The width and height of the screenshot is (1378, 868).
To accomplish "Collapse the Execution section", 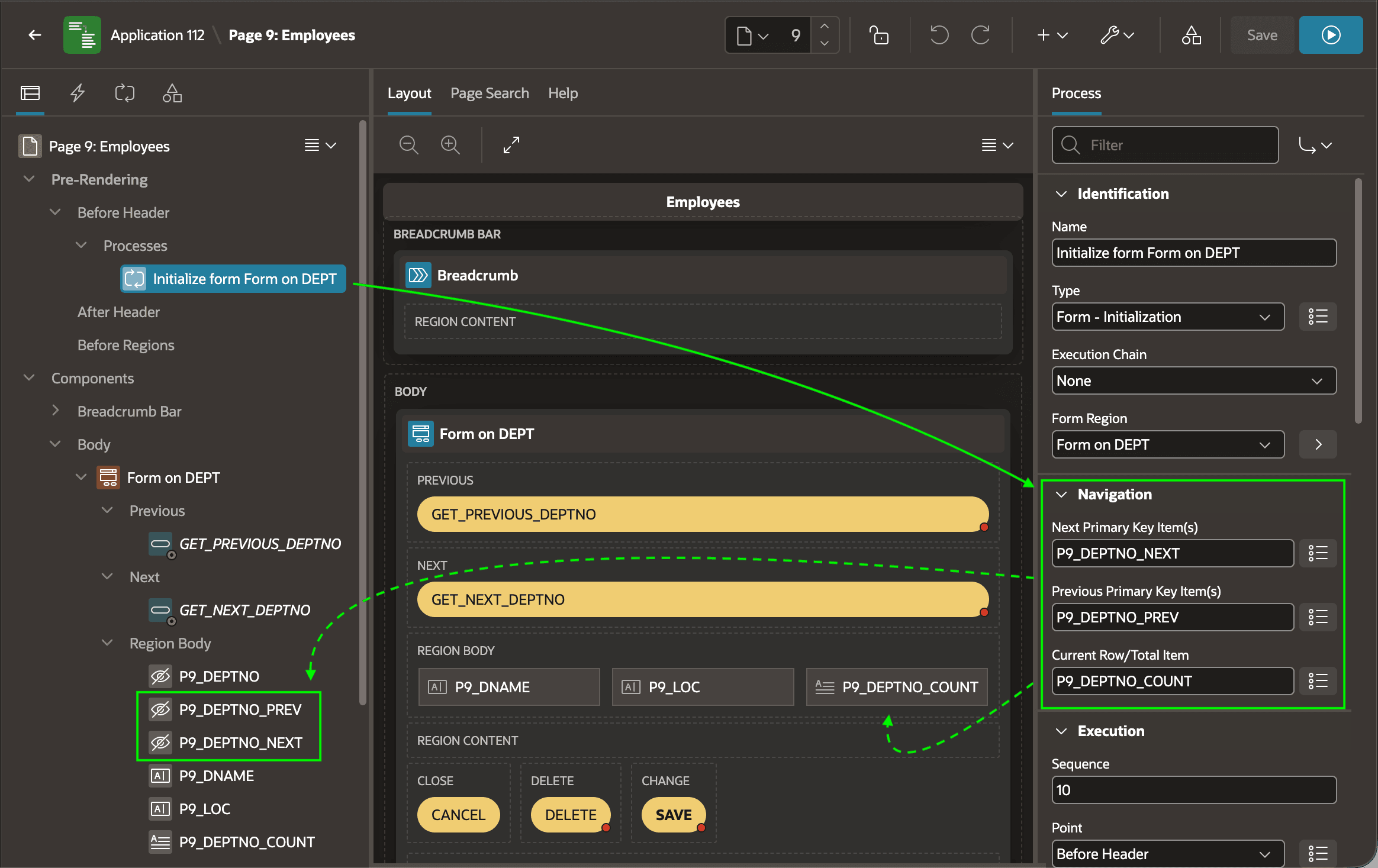I will tap(1061, 731).
